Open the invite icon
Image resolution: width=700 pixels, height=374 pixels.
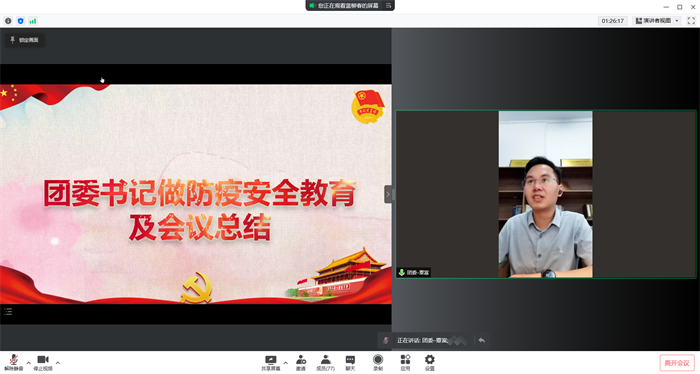pos(301,363)
